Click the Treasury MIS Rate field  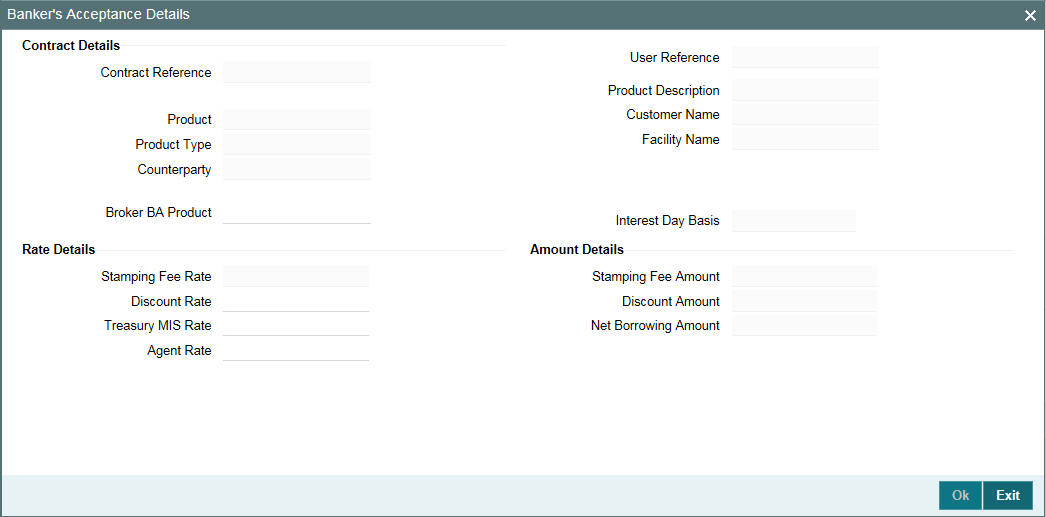pyautogui.click(x=296, y=326)
